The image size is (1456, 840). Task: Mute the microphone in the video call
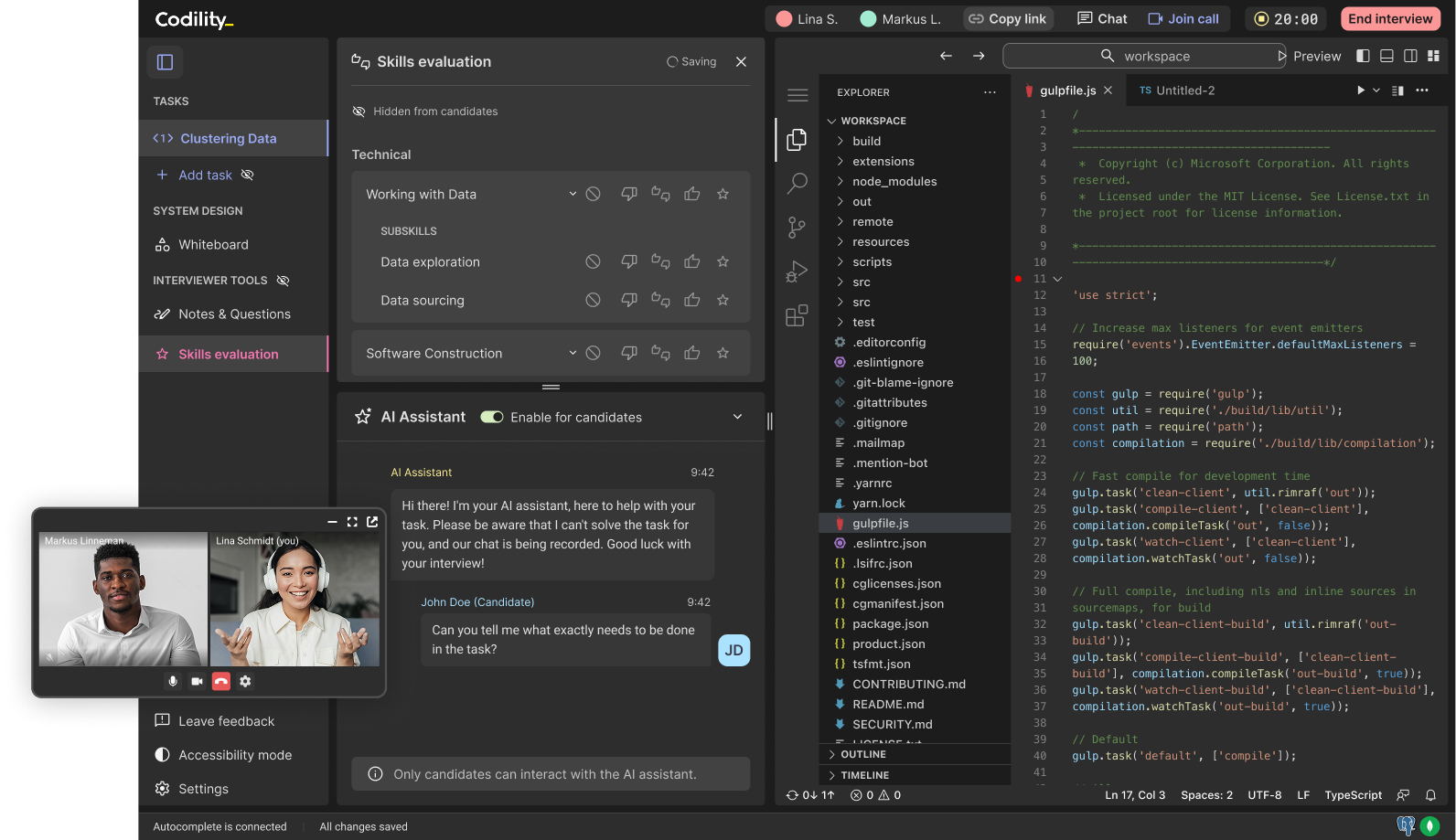(x=173, y=681)
